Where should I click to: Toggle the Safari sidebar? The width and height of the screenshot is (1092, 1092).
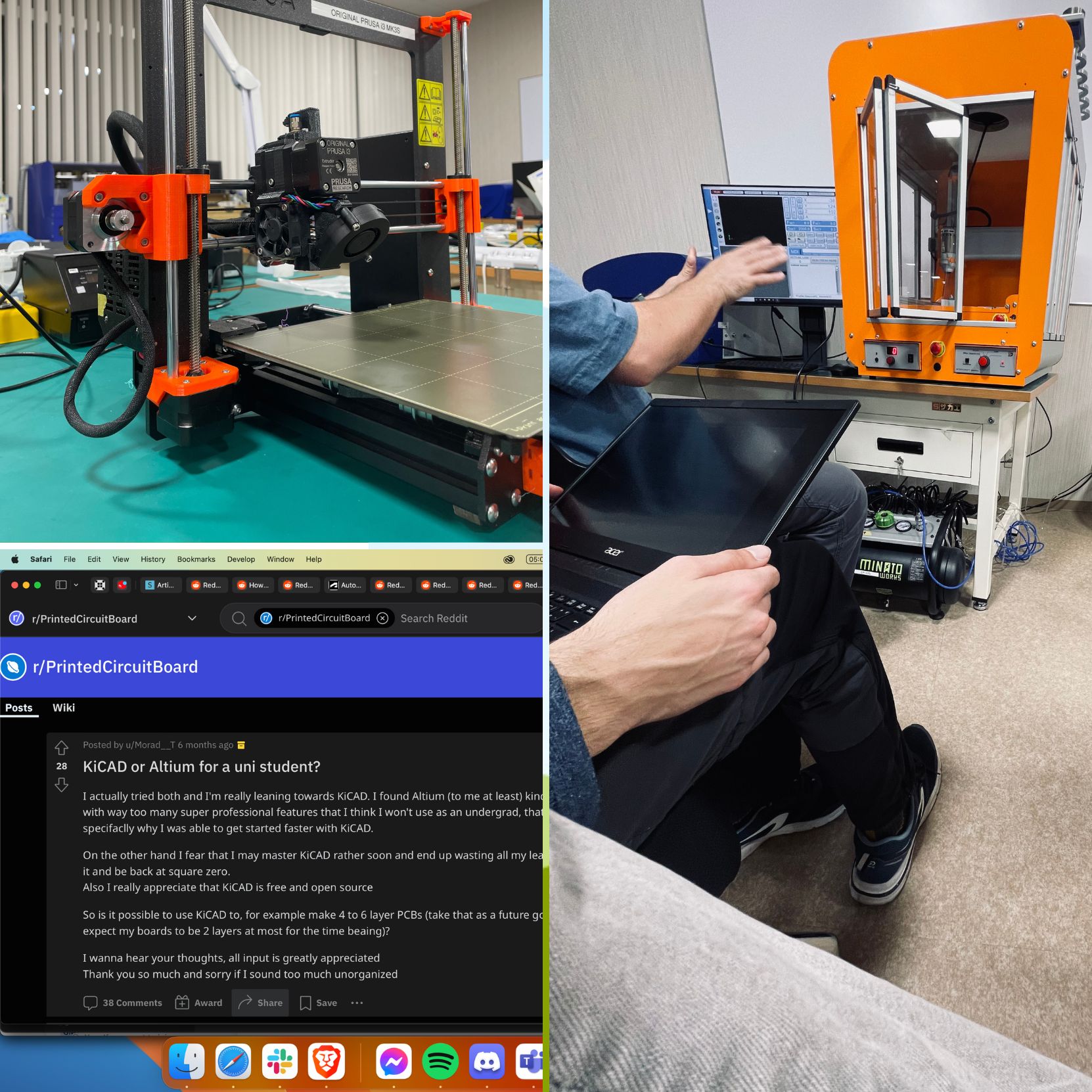(61, 585)
